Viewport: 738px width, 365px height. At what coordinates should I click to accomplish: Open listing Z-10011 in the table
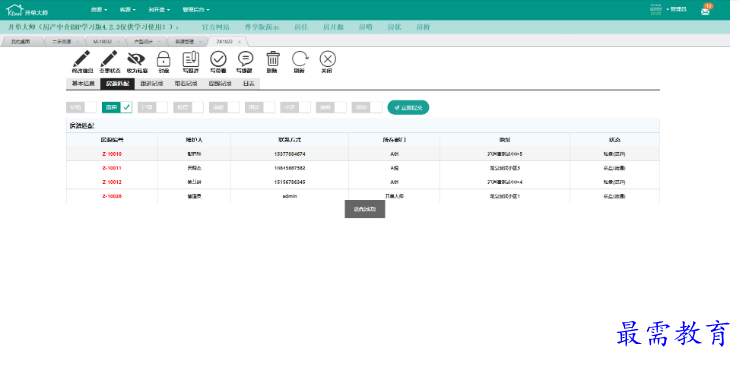pyautogui.click(x=112, y=168)
